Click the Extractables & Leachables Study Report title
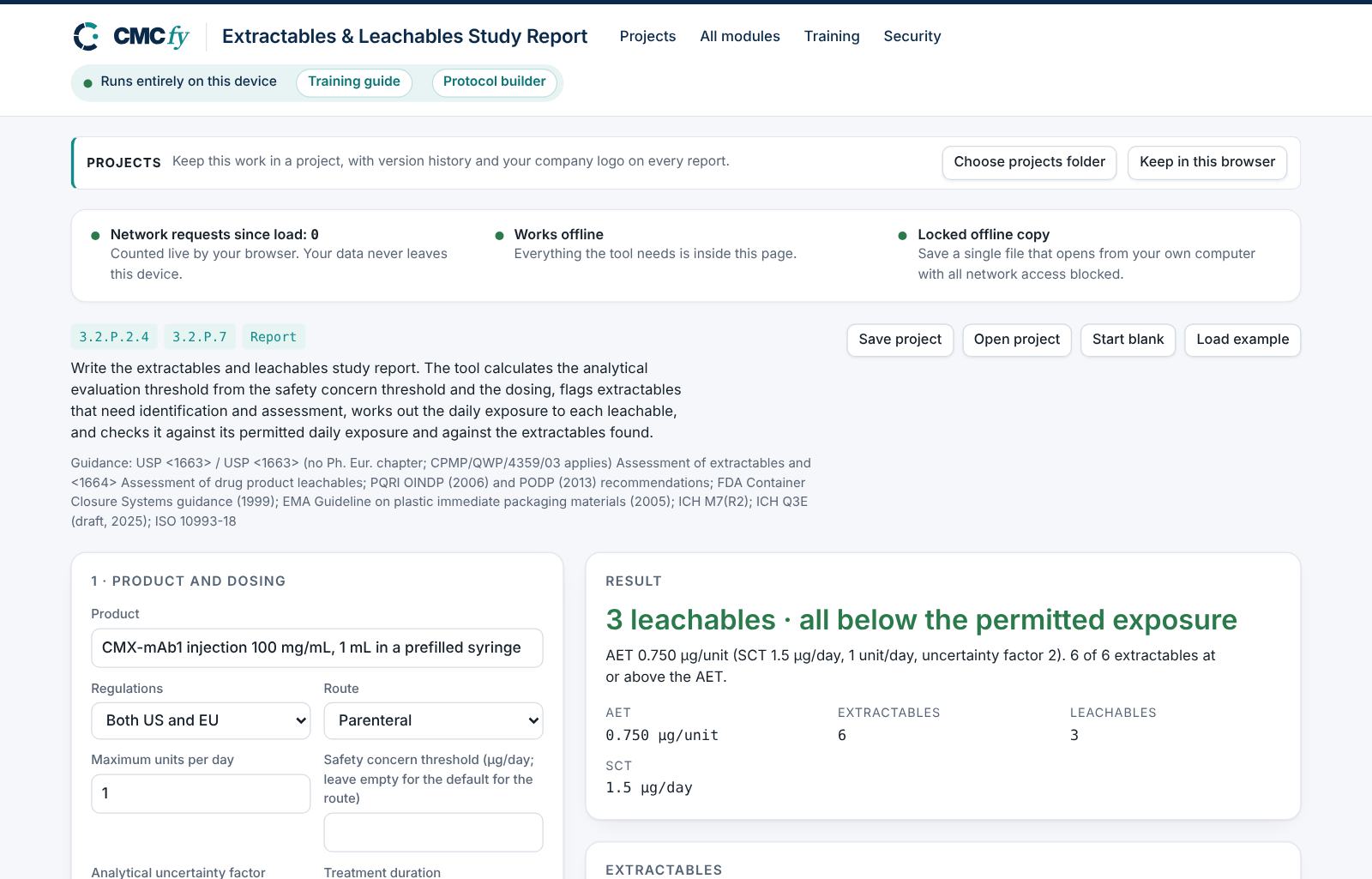The image size is (1372, 879). 405,36
